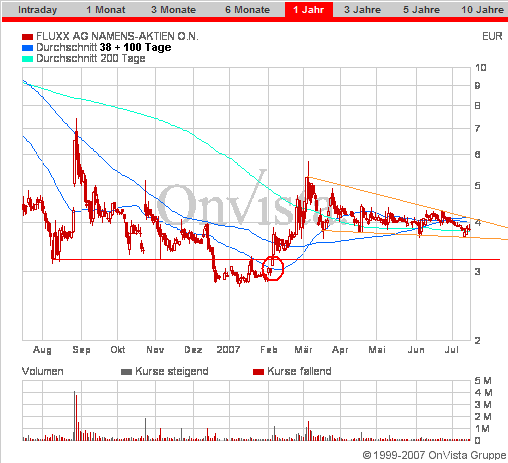Click the Aug month label on the axis

coord(42,350)
